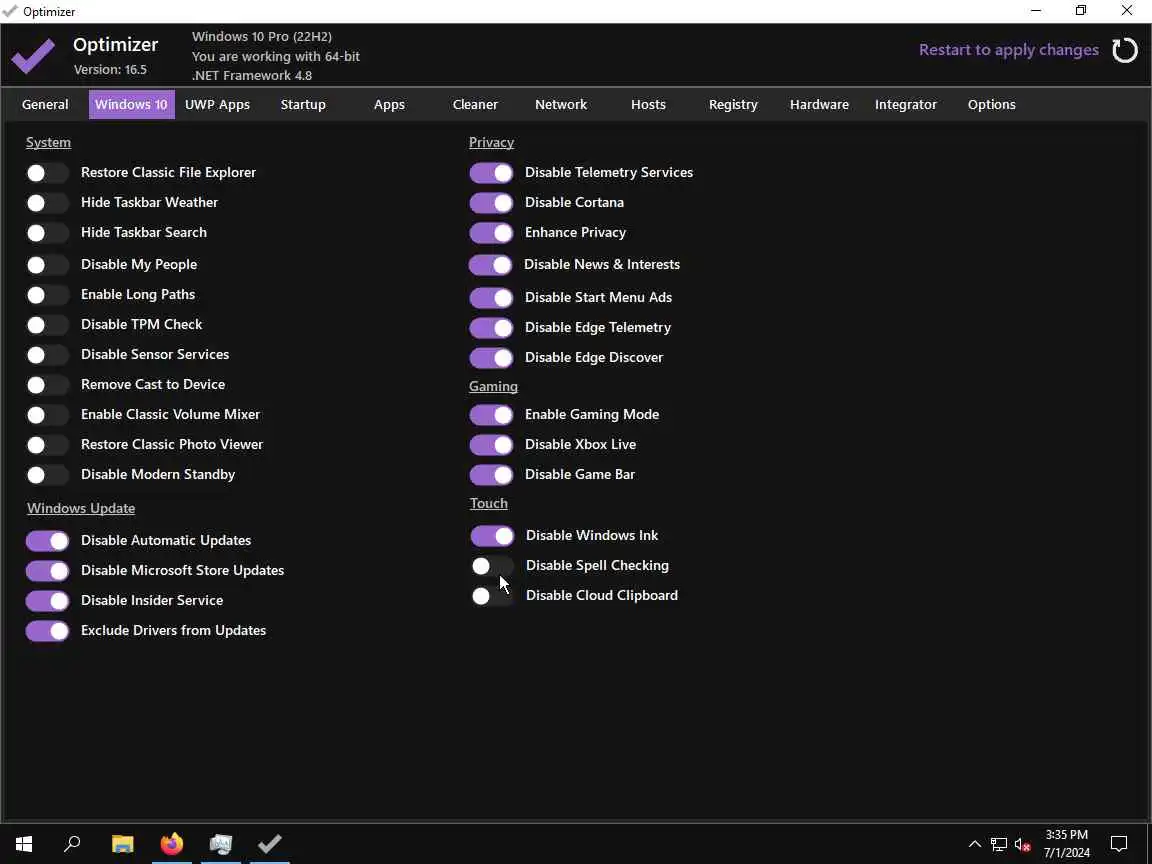Toggle Restore Classic Photo Viewer
This screenshot has height=864, width=1152.
coord(47,445)
